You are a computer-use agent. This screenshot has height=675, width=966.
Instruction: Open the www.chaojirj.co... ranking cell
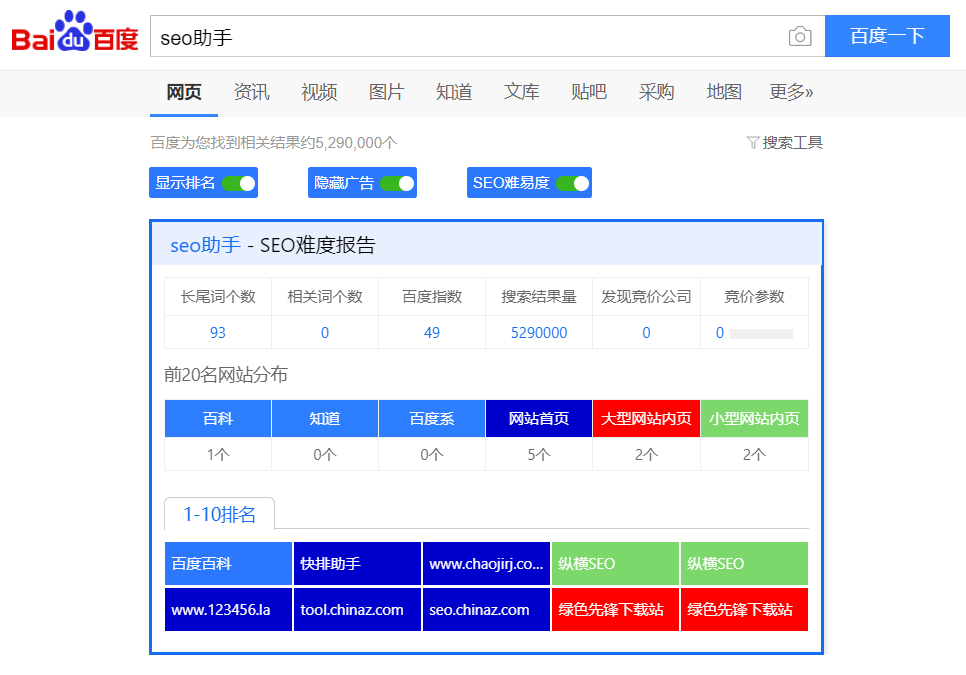click(x=486, y=564)
